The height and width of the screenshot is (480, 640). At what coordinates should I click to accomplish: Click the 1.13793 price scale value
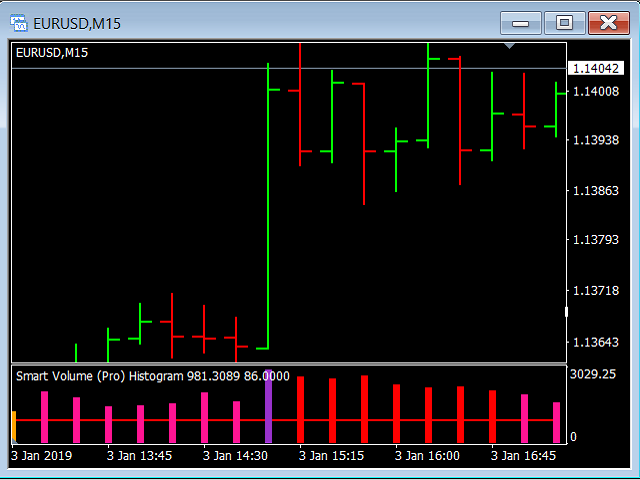coord(596,239)
